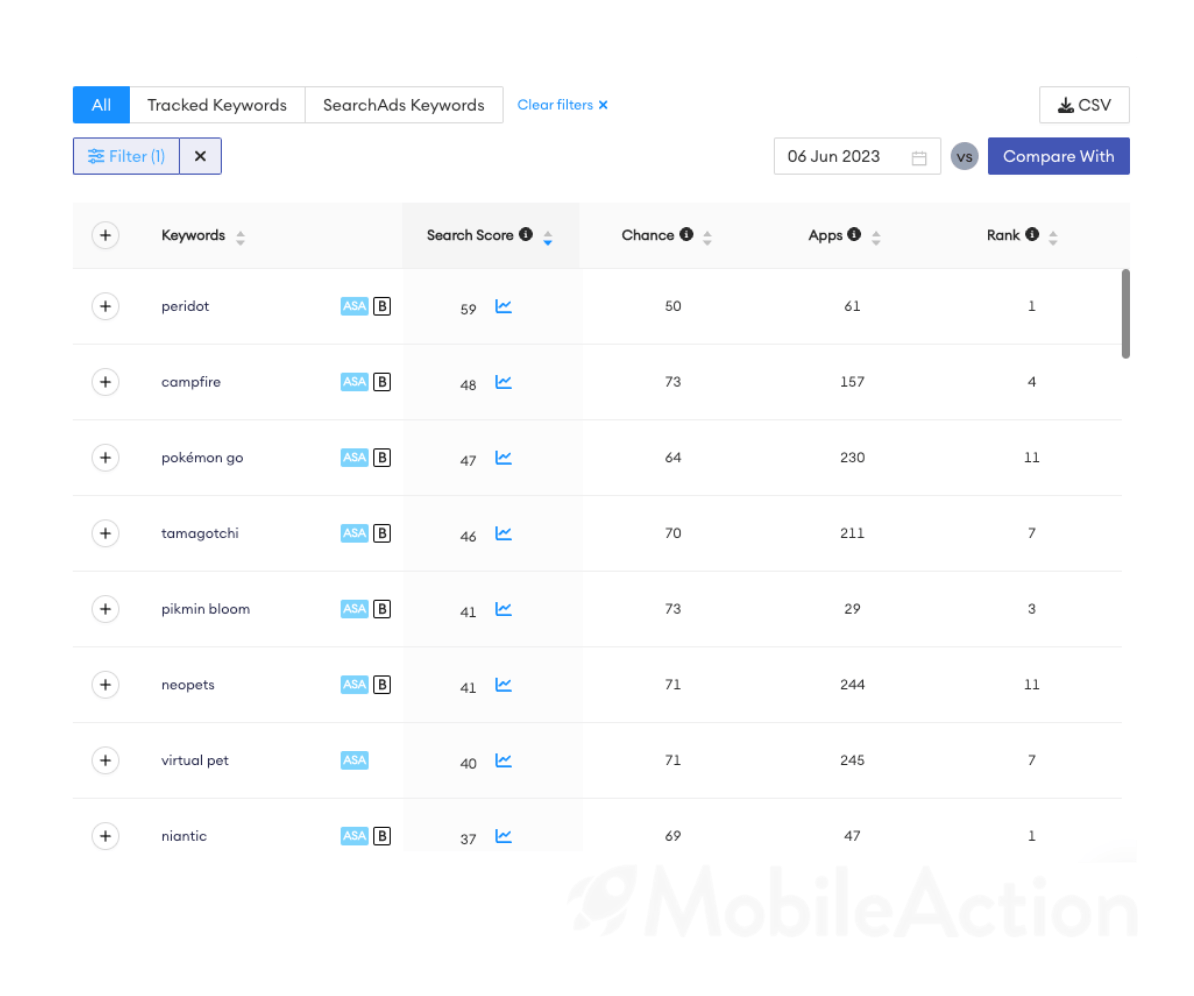Show Chance info tooltip icon
This screenshot has width=1194, height=996.
coord(686,235)
